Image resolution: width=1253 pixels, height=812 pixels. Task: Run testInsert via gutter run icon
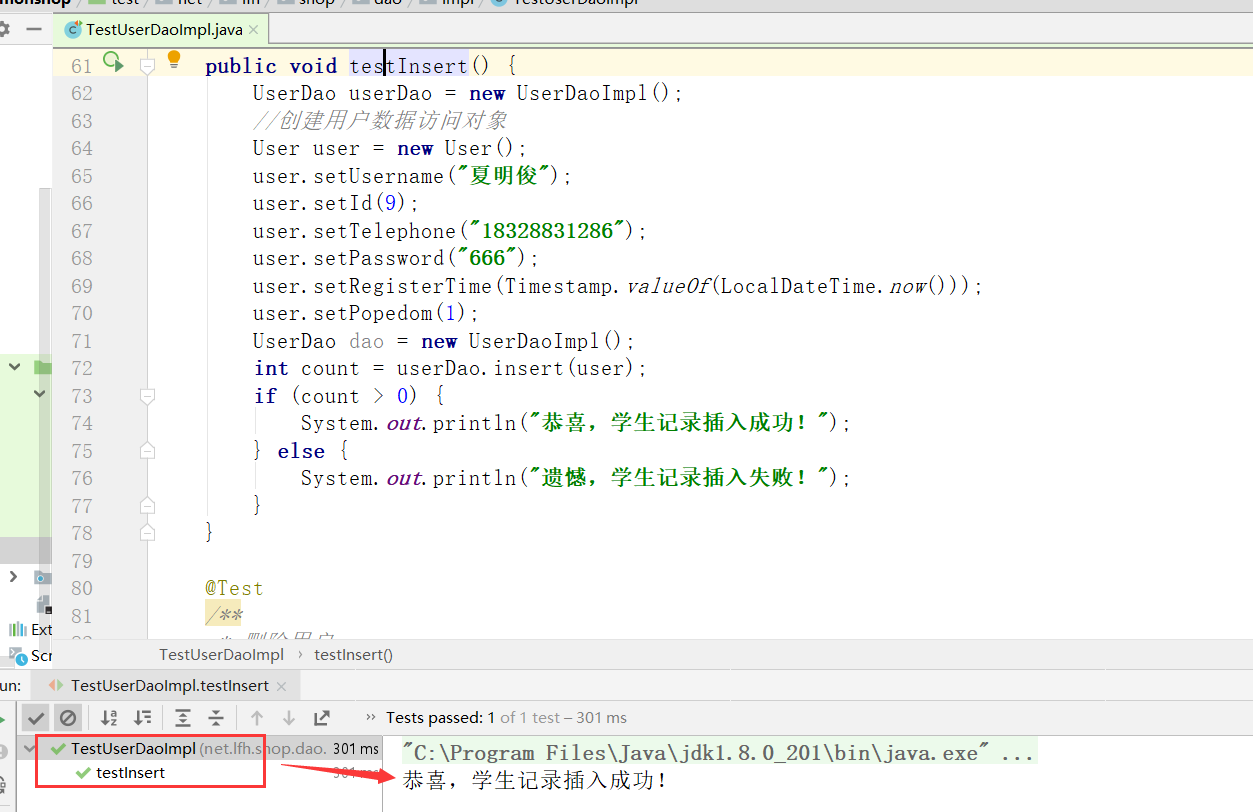(x=113, y=63)
